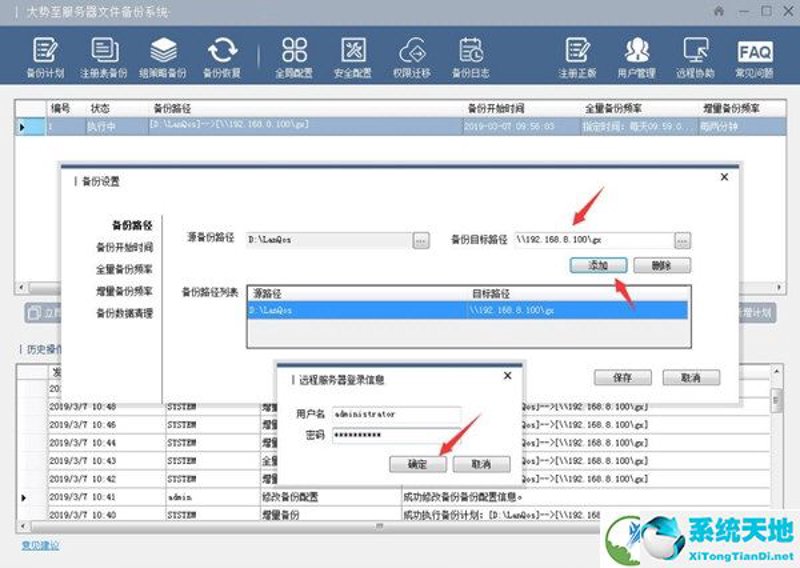This screenshot has height=568, width=800.
Task: Switch to the 全量备份频率 settings tab
Action: pyautogui.click(x=124, y=269)
